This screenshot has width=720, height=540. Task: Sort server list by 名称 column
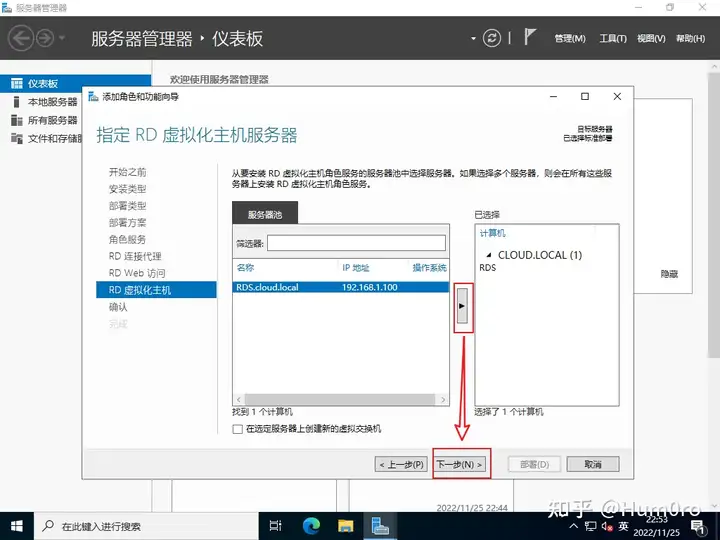(x=245, y=268)
